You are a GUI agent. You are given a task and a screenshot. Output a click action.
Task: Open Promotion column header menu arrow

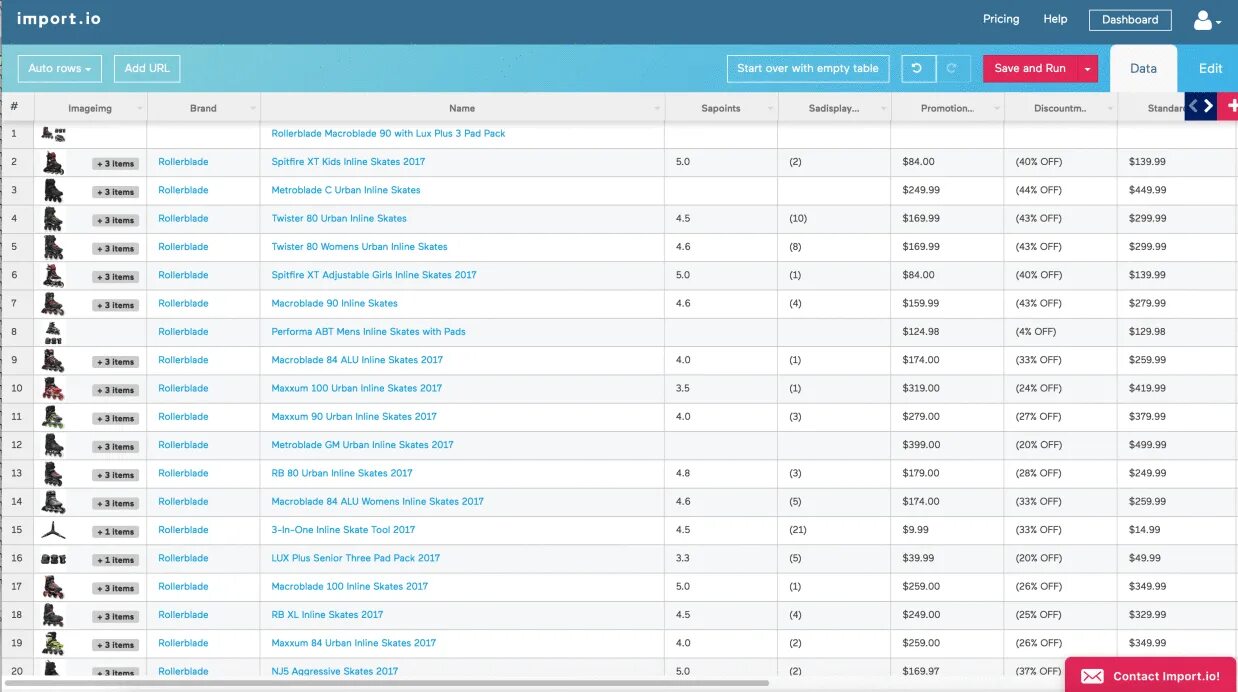click(x=996, y=109)
